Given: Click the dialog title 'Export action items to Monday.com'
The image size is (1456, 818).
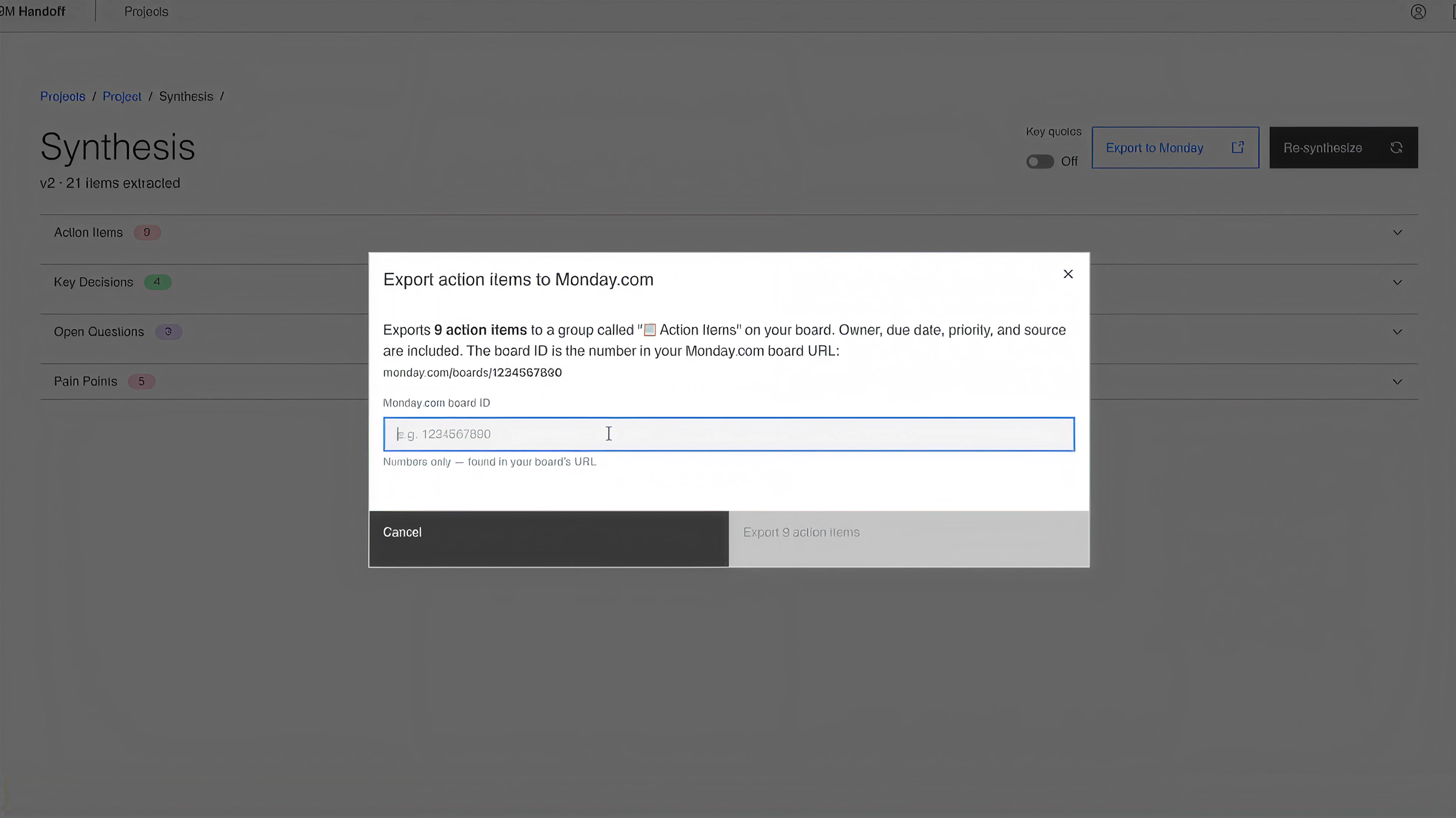Looking at the screenshot, I should (x=518, y=280).
